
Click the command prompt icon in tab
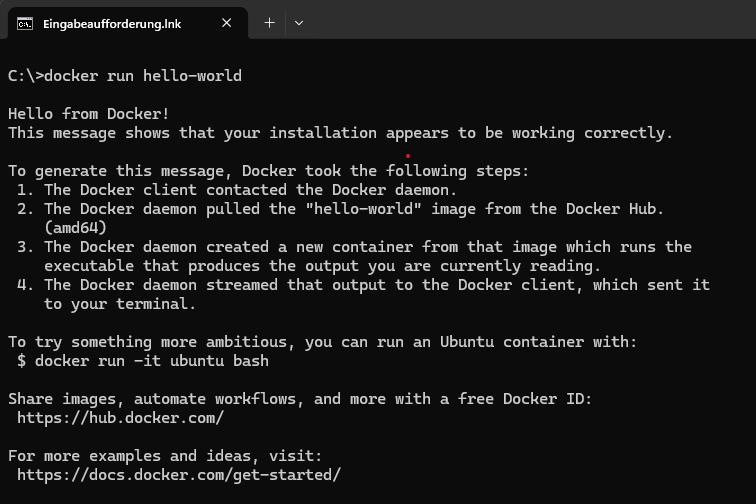25,24
